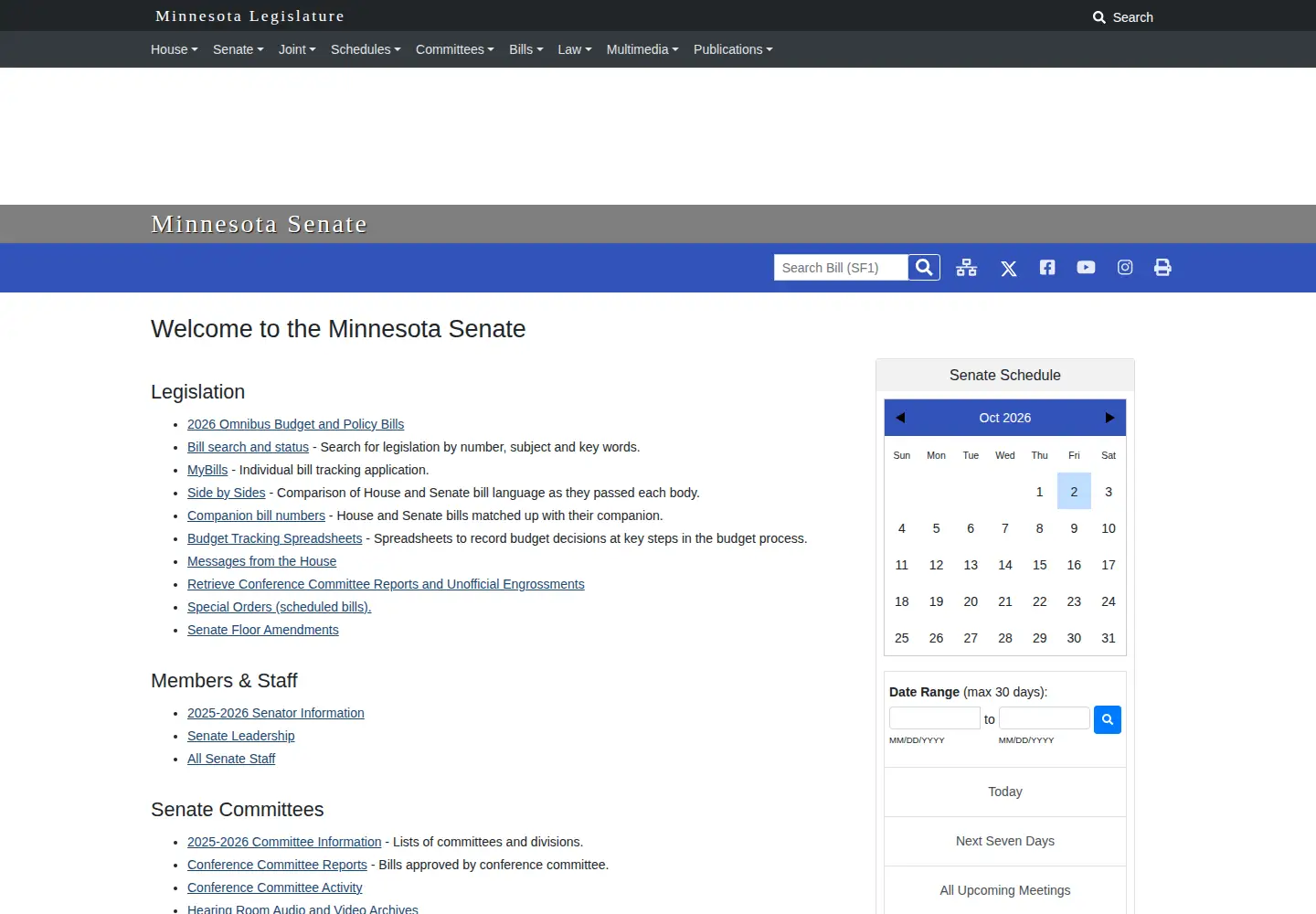Select the Today schedule option
The width and height of the screenshot is (1316, 914).
click(1005, 792)
